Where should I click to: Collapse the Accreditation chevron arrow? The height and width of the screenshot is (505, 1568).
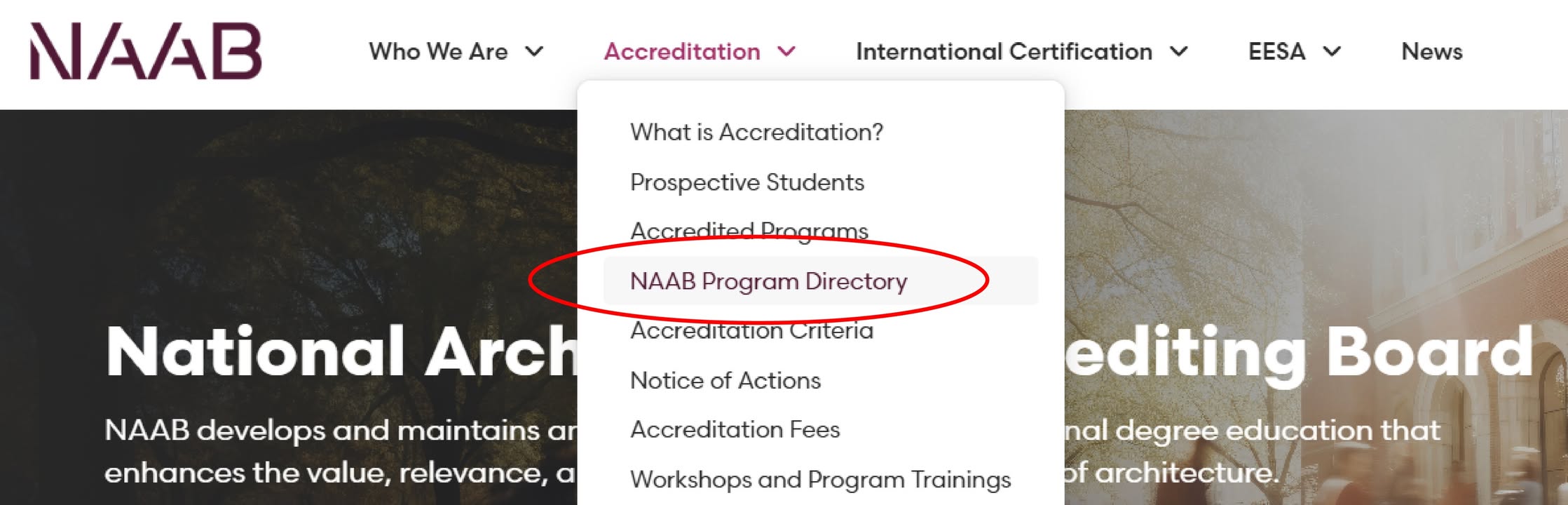(x=786, y=52)
